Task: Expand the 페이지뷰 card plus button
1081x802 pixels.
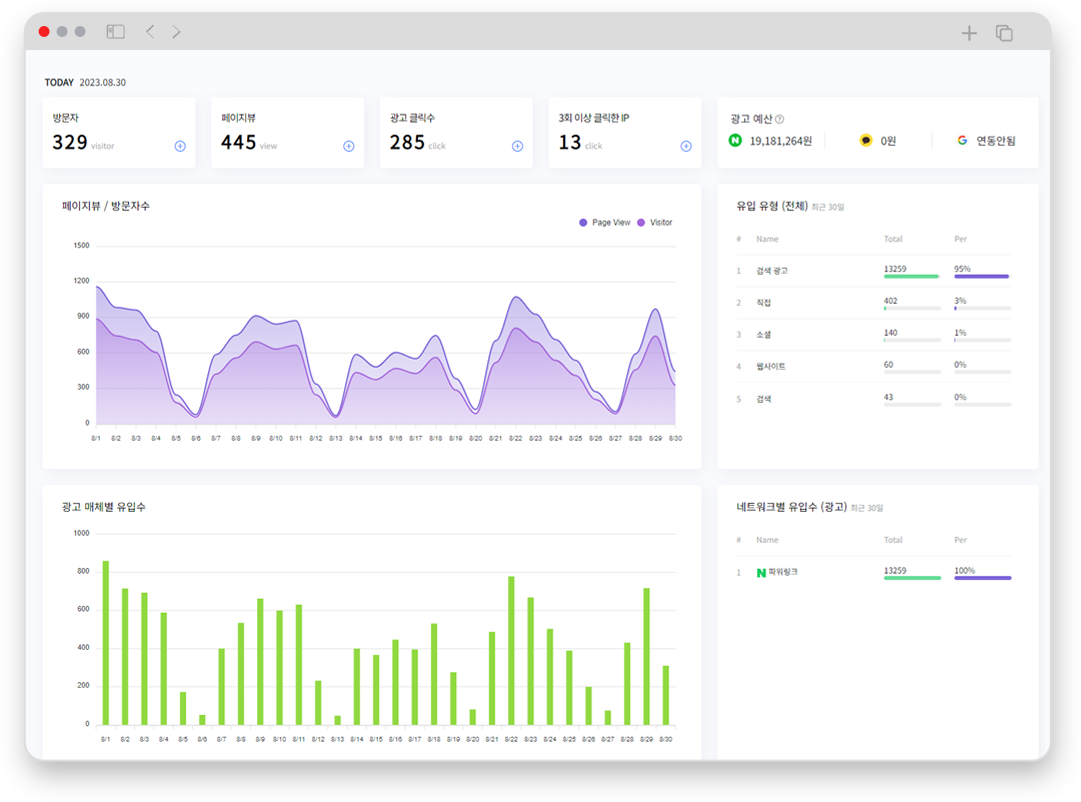Action: coord(349,146)
